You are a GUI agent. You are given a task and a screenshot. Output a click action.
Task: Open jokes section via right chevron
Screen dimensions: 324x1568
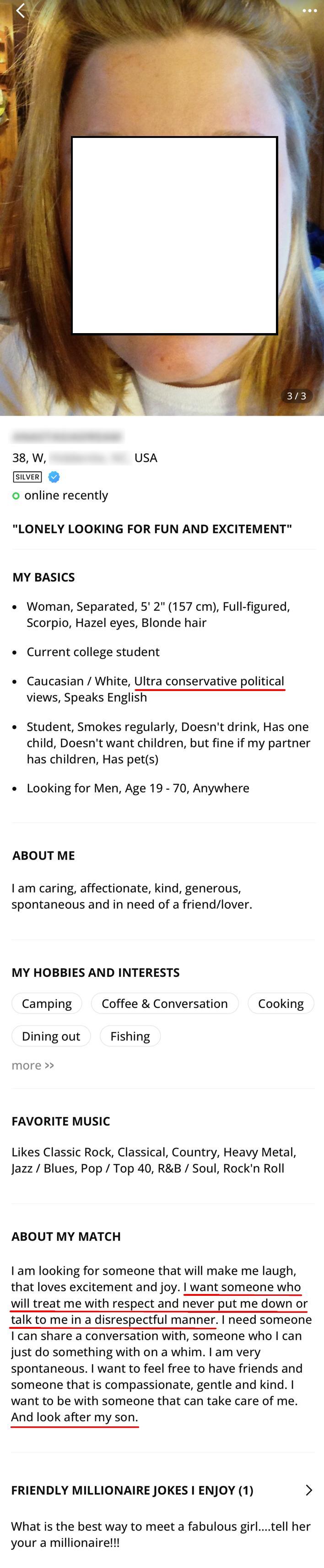click(x=309, y=1490)
